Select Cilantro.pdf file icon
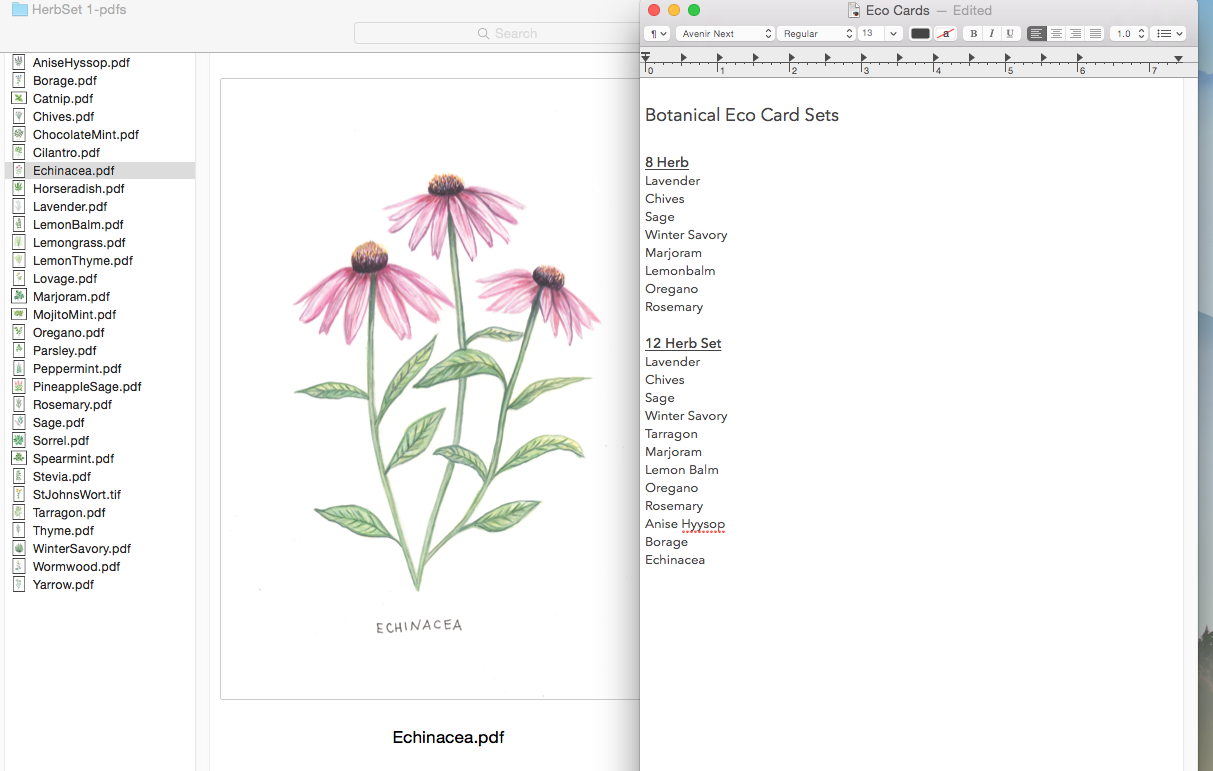Viewport: 1213px width, 771px height. pos(19,152)
